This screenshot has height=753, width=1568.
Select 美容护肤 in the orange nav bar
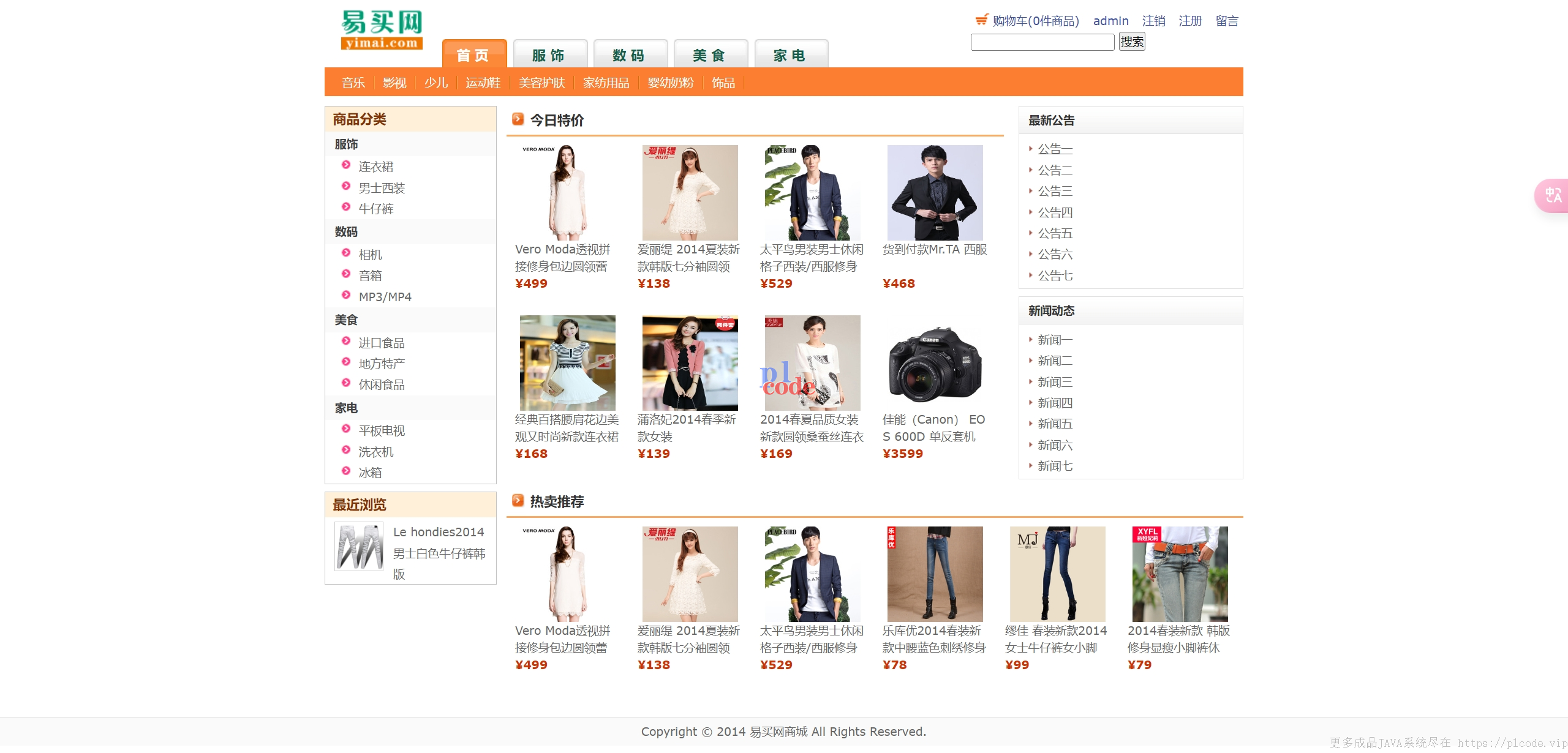[541, 83]
